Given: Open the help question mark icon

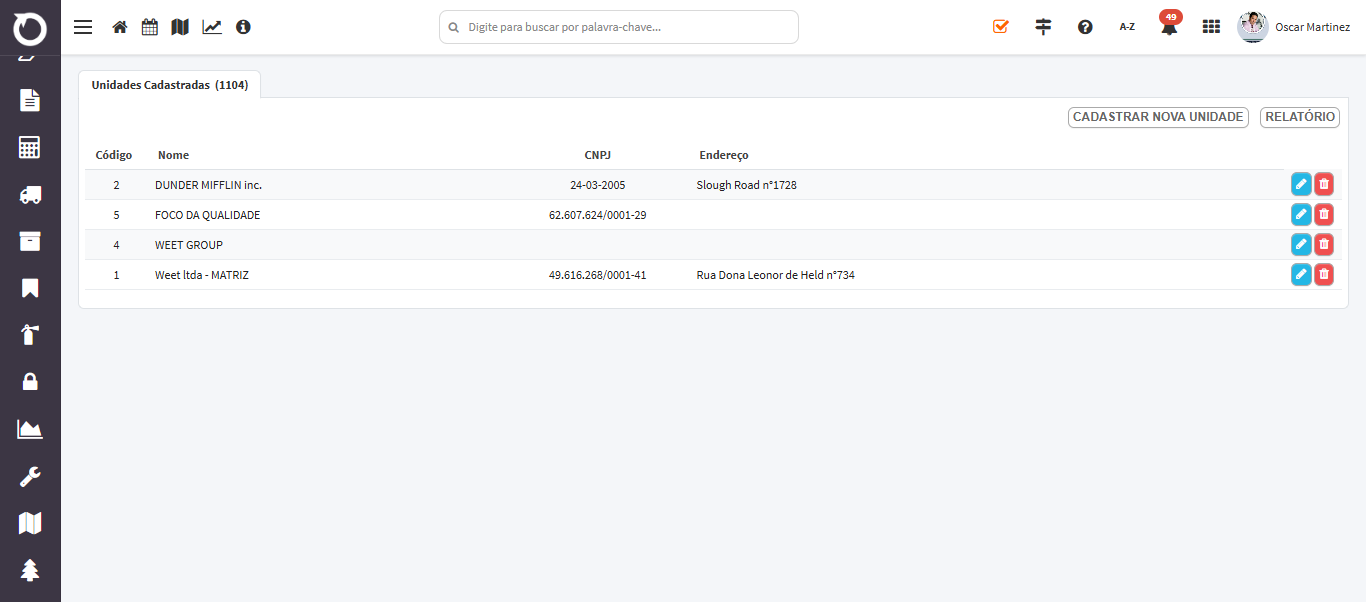Looking at the screenshot, I should 1085,27.
